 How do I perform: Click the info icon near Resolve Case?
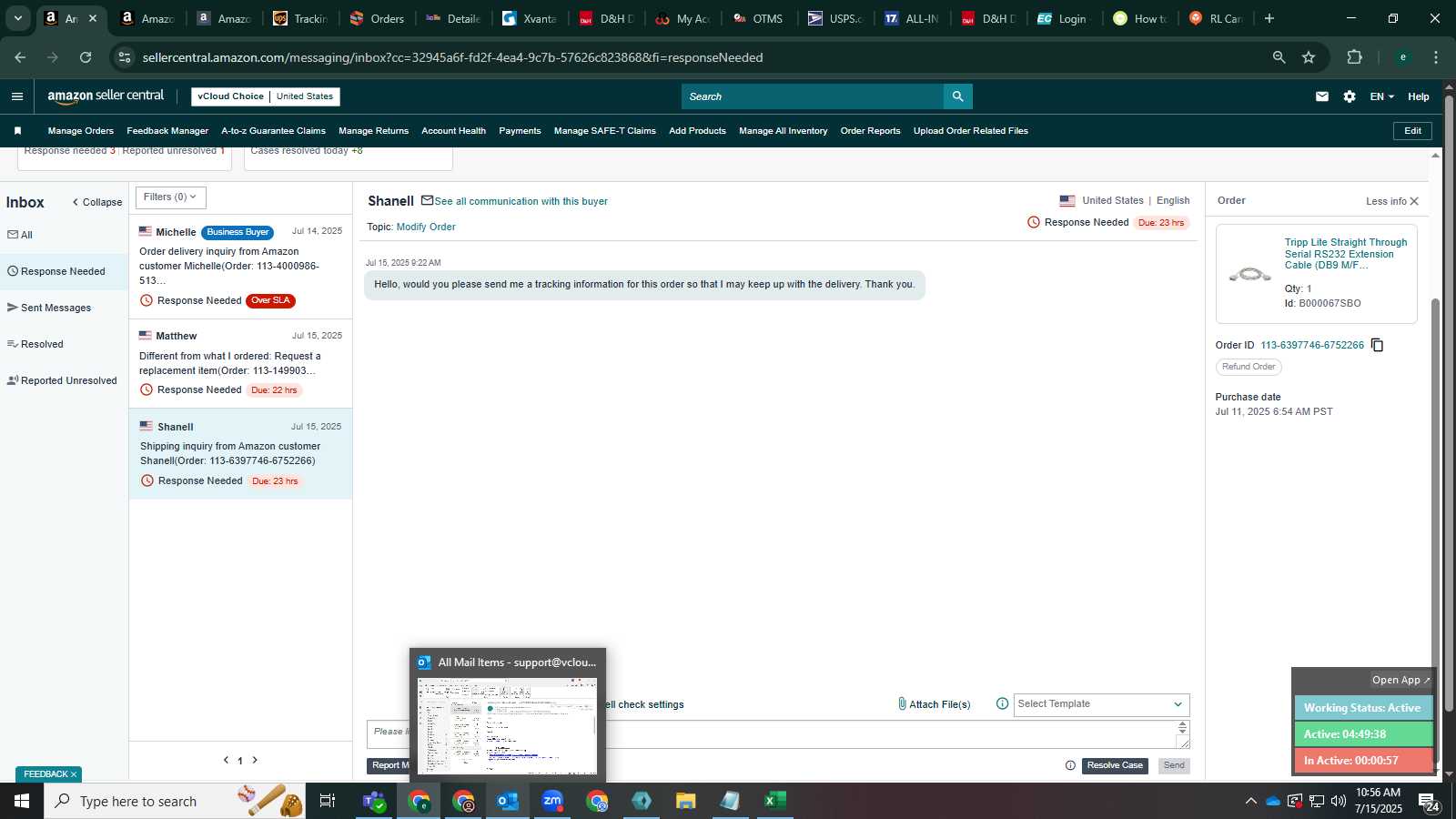(x=1070, y=765)
